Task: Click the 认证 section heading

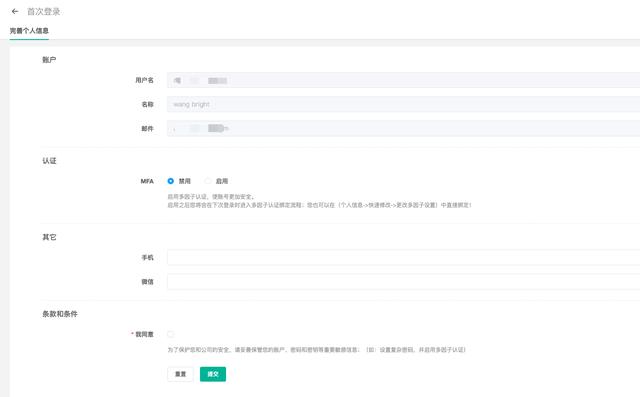Action: (49, 161)
